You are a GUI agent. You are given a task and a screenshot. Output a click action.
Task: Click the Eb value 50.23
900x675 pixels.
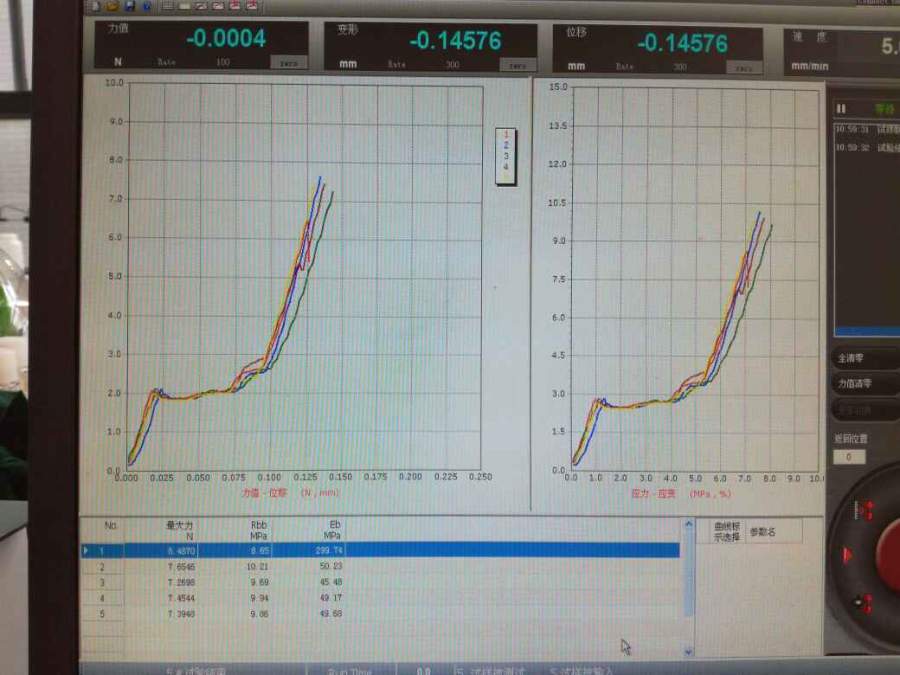(x=331, y=566)
